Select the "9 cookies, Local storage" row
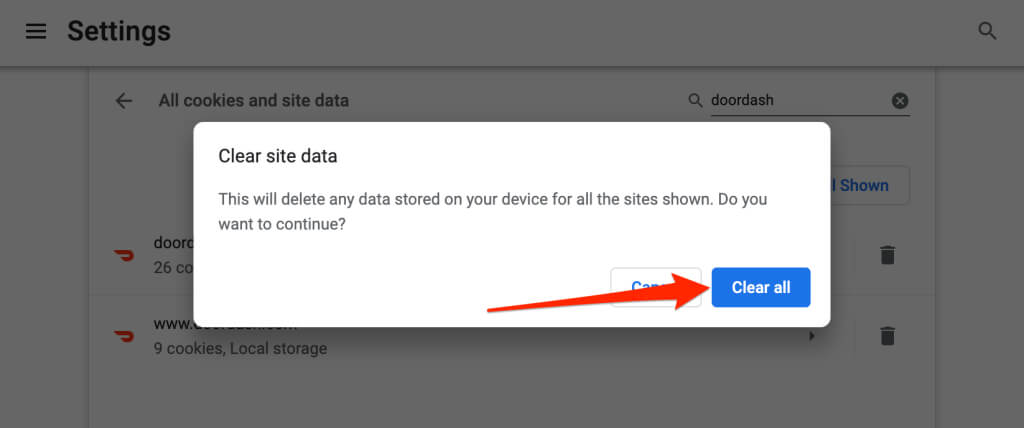The image size is (1024, 428). (x=240, y=349)
